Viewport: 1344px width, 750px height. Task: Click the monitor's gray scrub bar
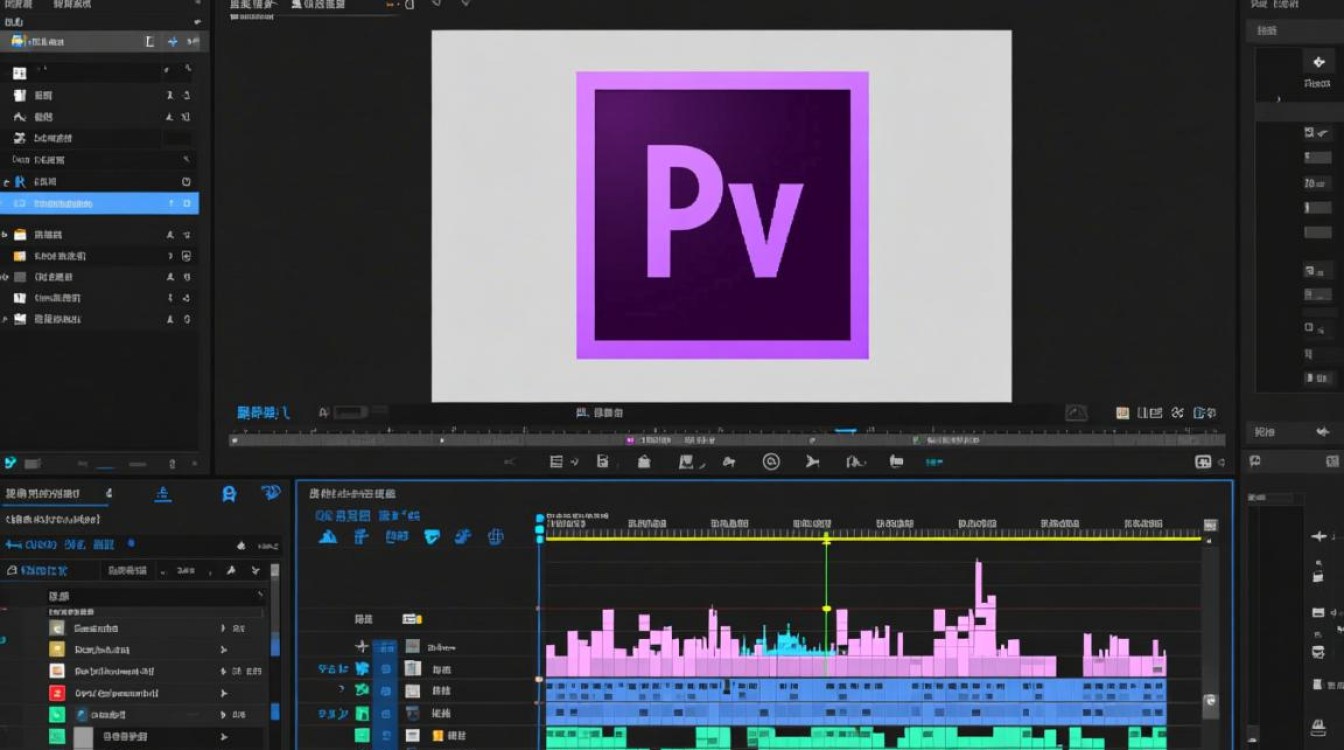pos(728,440)
